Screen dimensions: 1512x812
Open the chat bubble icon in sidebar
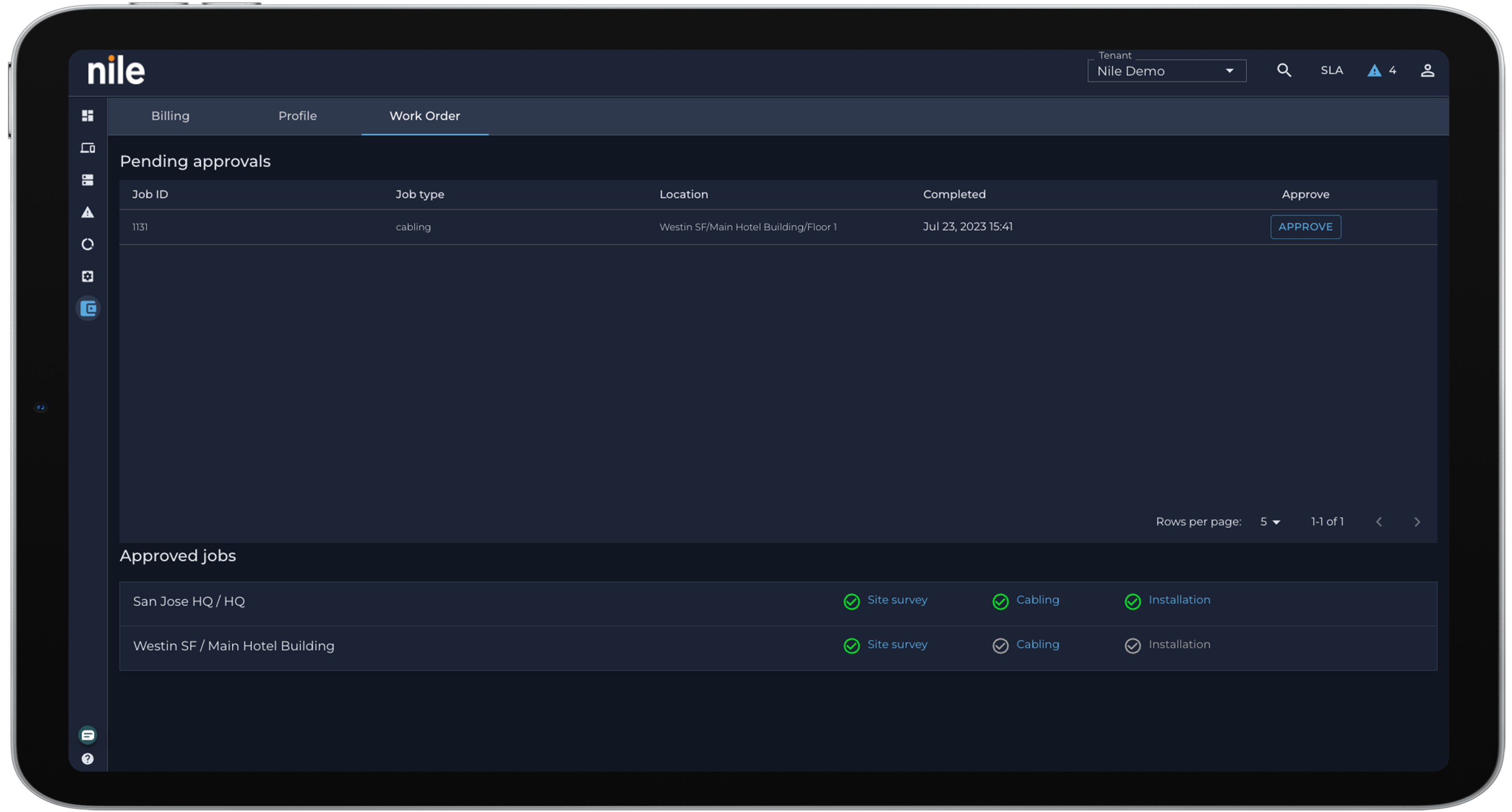(87, 734)
